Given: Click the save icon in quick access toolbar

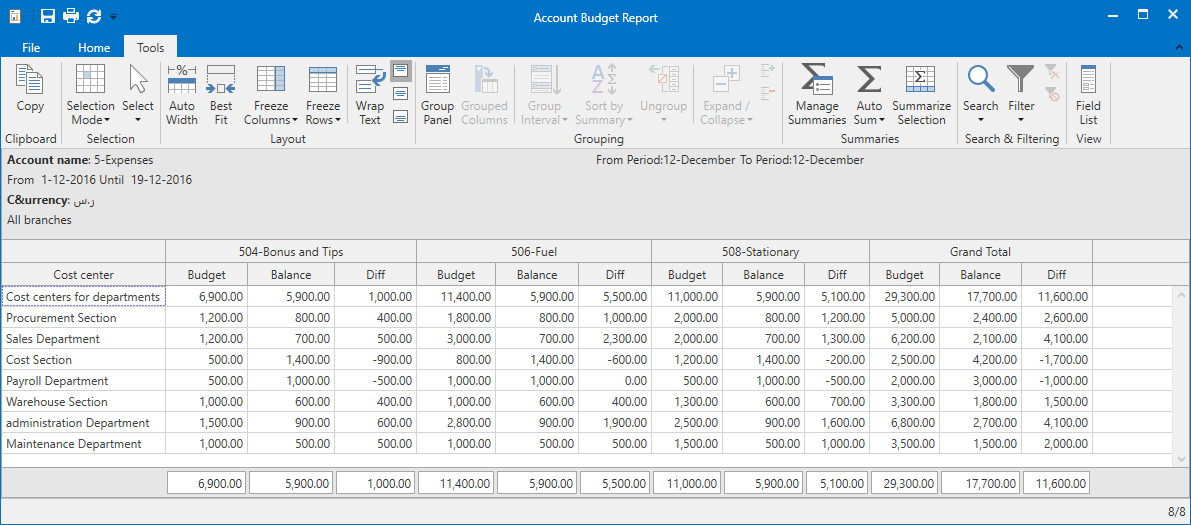Looking at the screenshot, I should coord(48,16).
